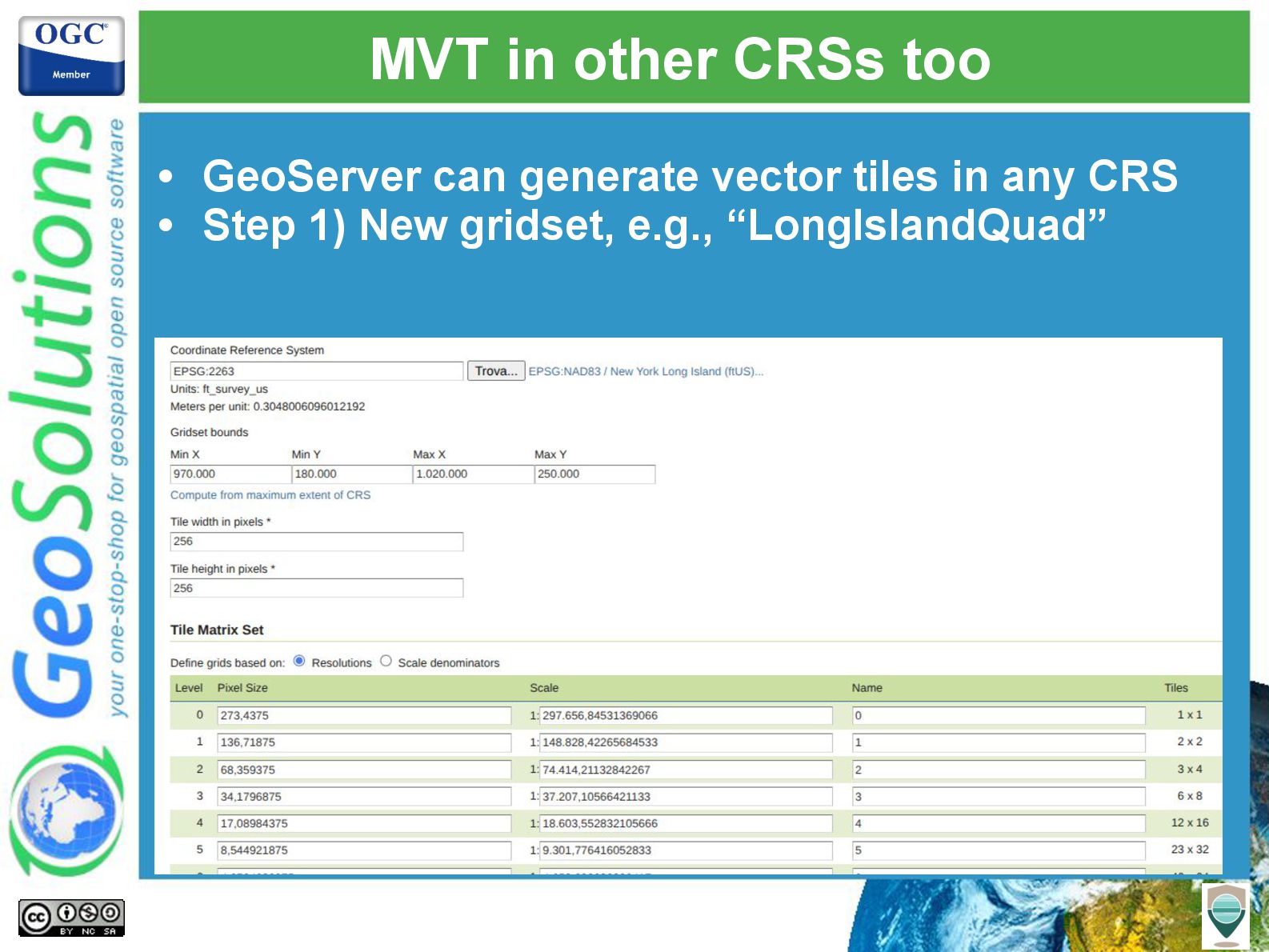Image resolution: width=1269 pixels, height=952 pixels.
Task: Click the 3 x 4 tiles value
Action: tap(1190, 769)
